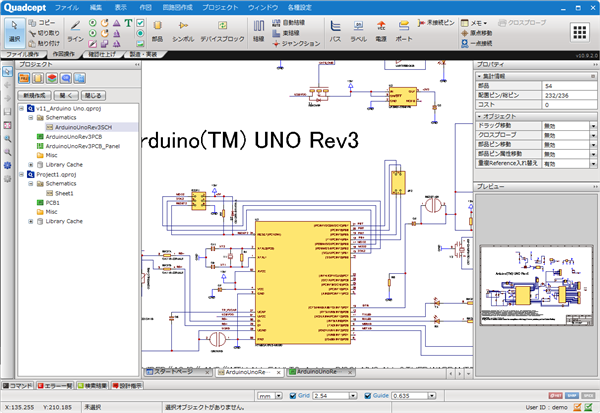Select the ライン (Line) drawing tool
The height and width of the screenshot is (413, 600).
(75, 31)
